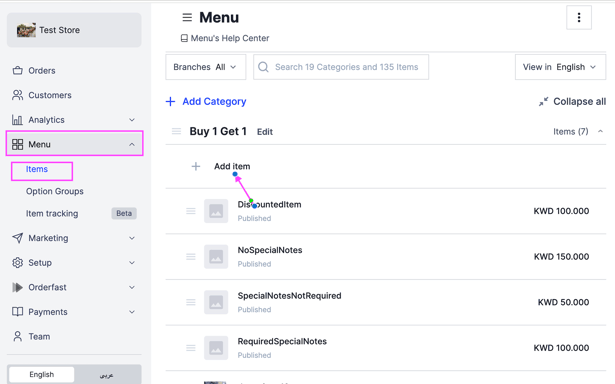Open the RequiredSpecialNotes item
Viewport: 615px width, 384px height.
tap(282, 341)
